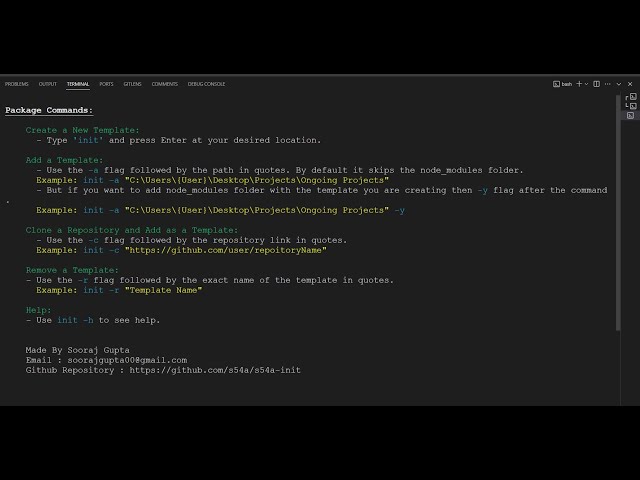Close the terminal panel

[x=630, y=84]
